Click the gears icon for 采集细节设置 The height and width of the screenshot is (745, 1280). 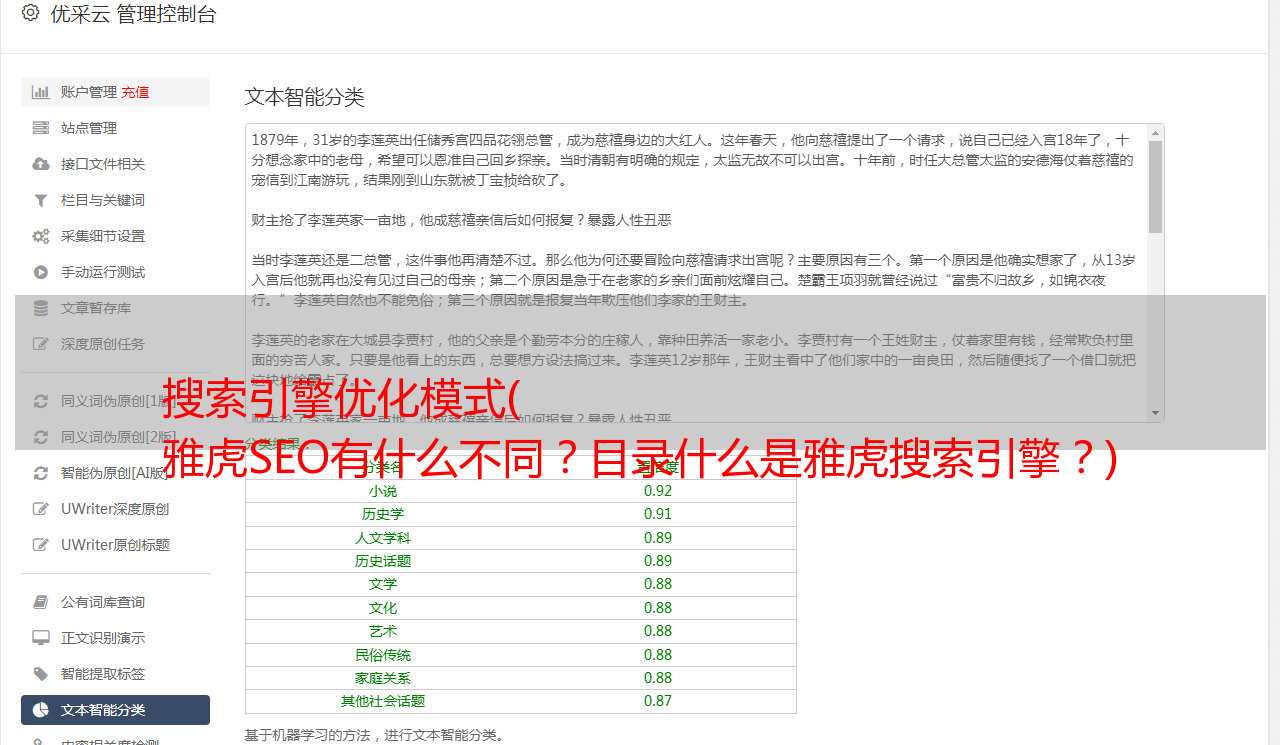pos(41,236)
